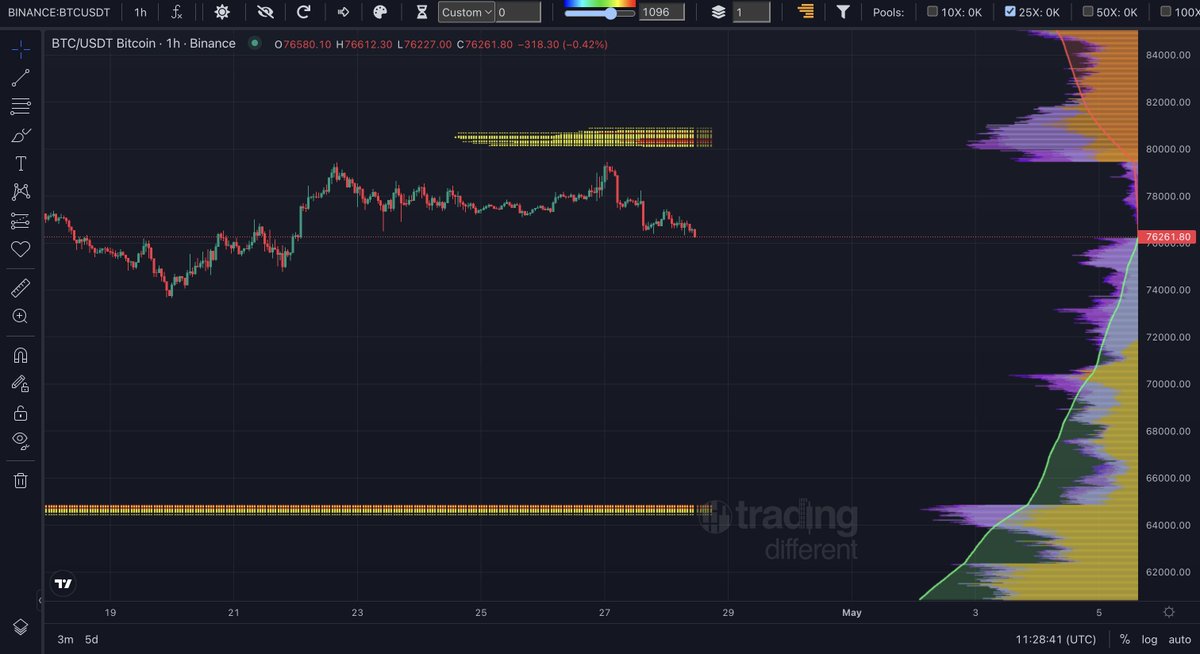Screen dimensions: 1200x654
Task: Focus the field showing 0 next to Custom
Action: click(518, 12)
